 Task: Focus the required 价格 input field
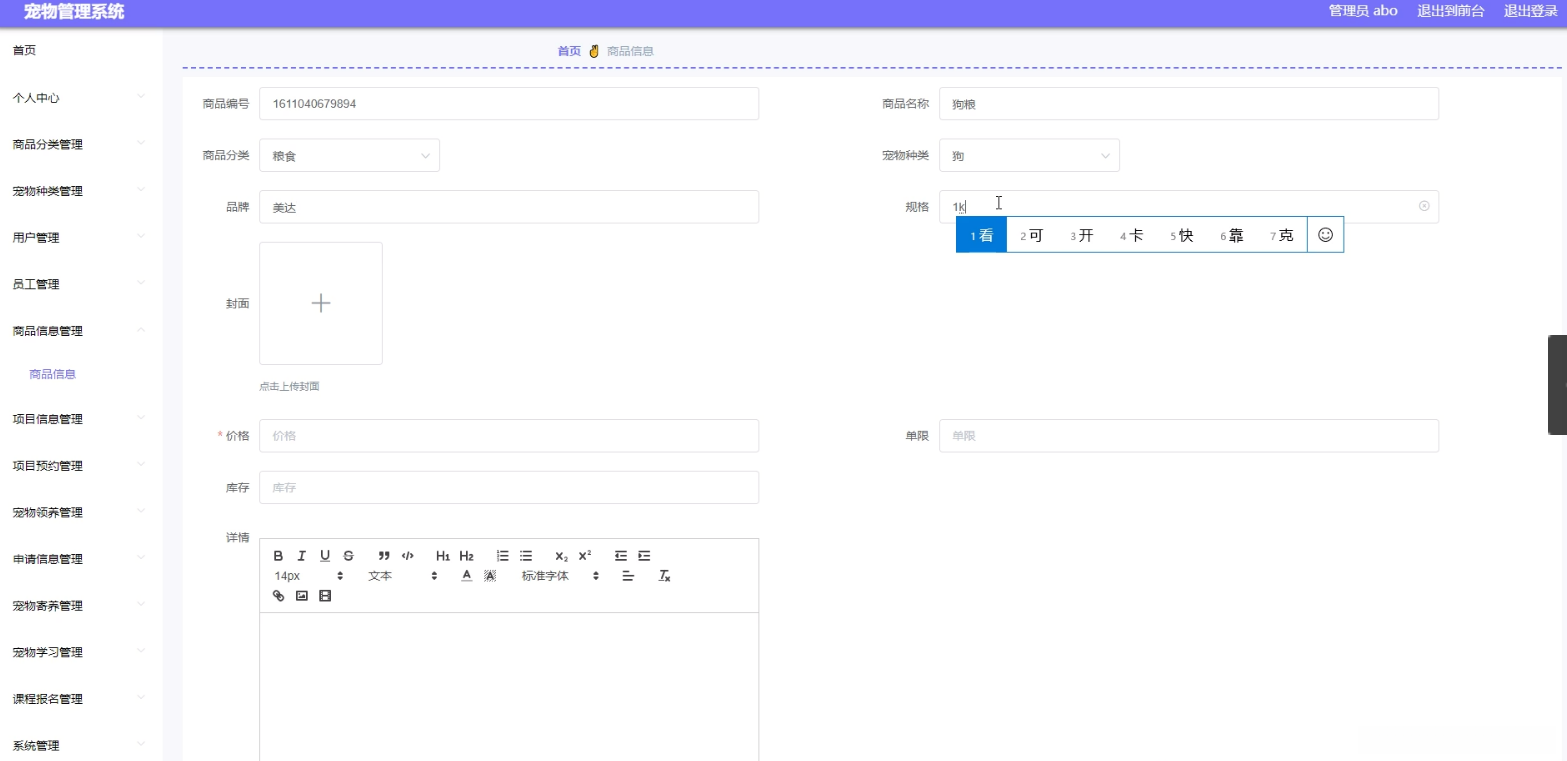pyautogui.click(x=509, y=436)
